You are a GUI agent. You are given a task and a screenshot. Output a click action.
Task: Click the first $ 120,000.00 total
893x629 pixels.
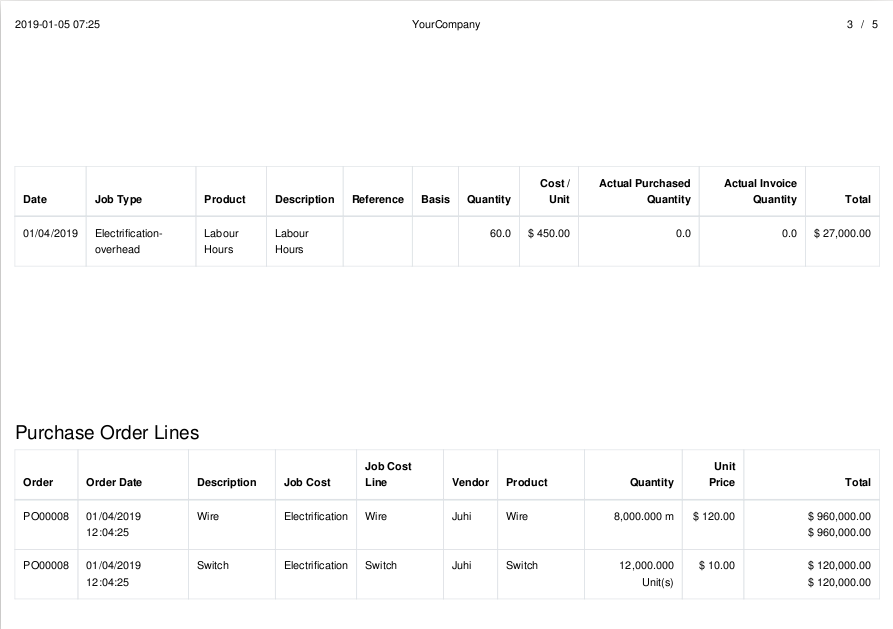pyautogui.click(x=839, y=565)
